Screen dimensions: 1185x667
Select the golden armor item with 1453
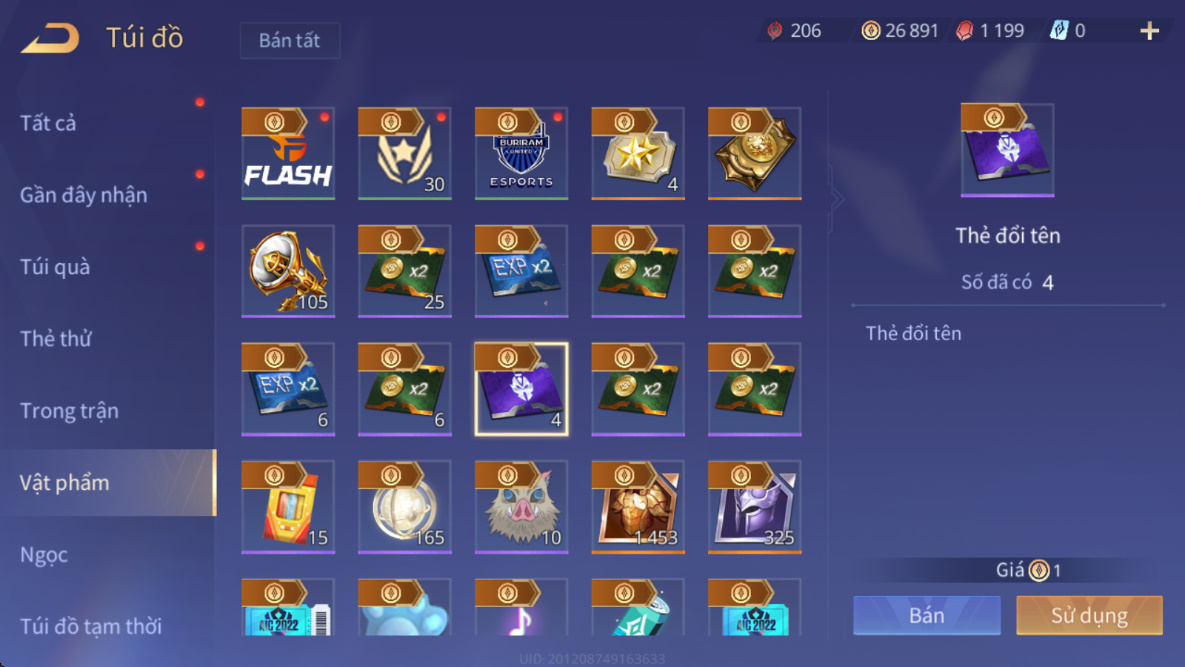(x=638, y=507)
